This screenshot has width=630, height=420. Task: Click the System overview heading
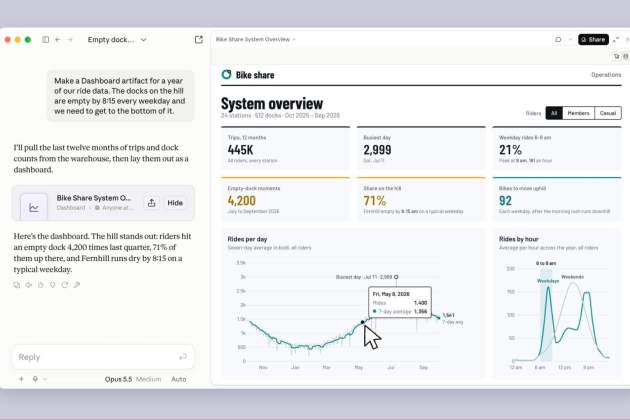click(x=272, y=103)
